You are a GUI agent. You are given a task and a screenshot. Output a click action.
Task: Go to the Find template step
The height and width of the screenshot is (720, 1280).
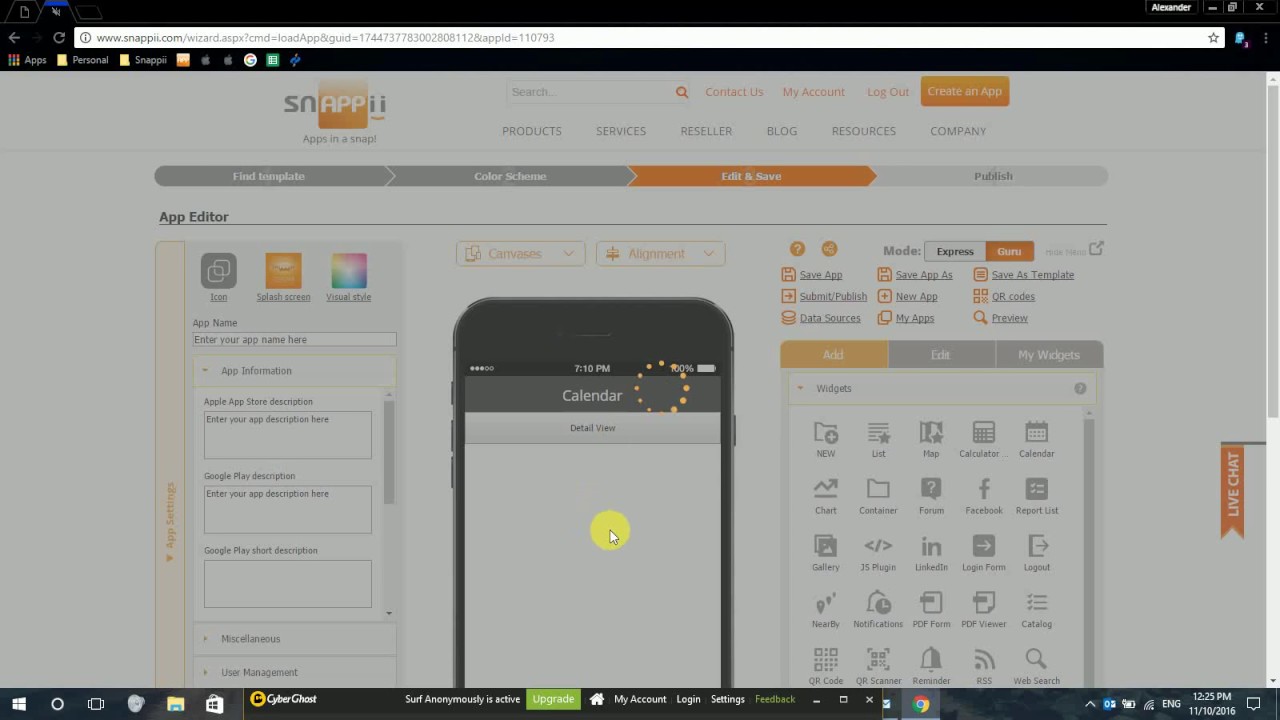(x=269, y=176)
